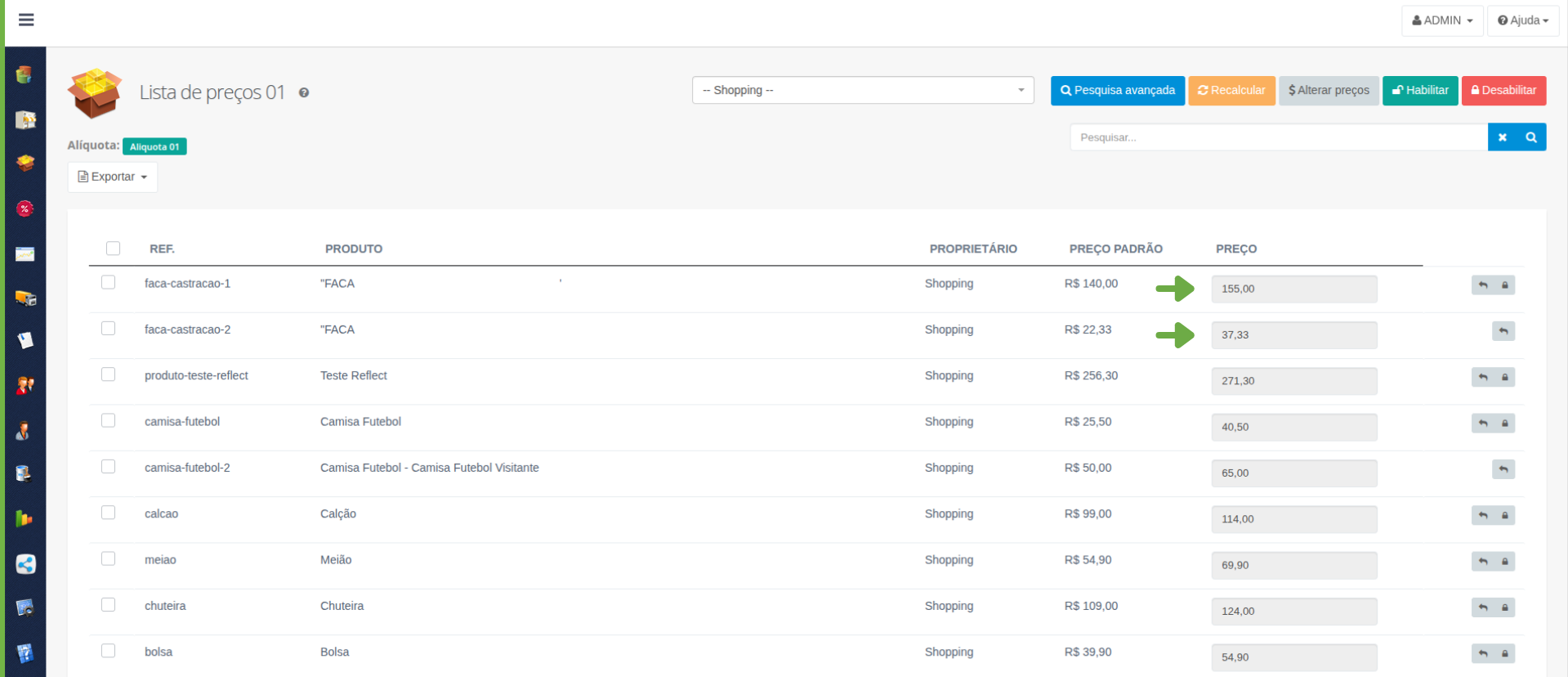Click undo arrow on camisa-futebol-2 row
Image resolution: width=1568 pixels, height=677 pixels.
click(1503, 469)
